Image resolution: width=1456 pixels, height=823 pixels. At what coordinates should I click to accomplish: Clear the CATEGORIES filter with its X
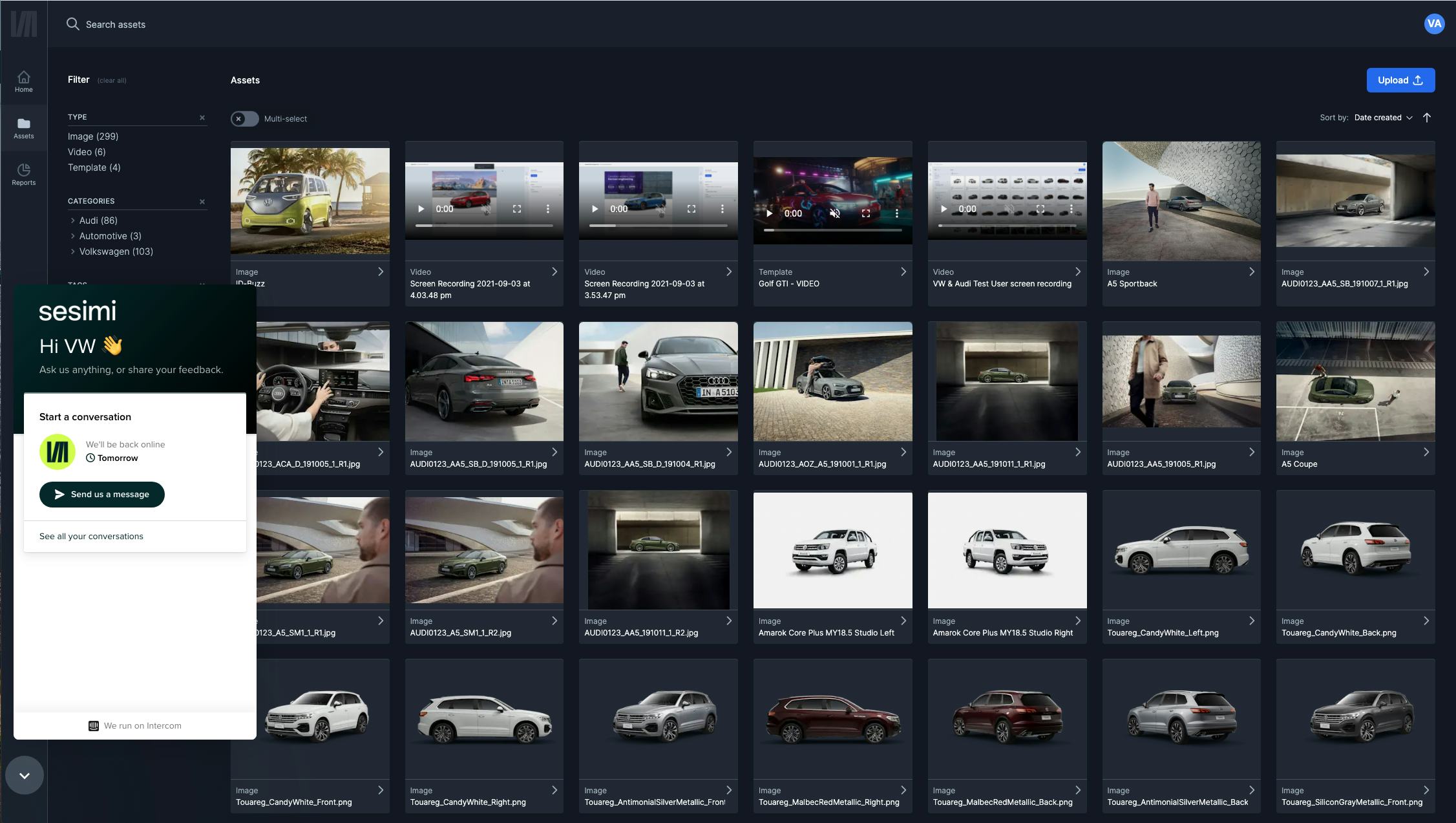(x=202, y=202)
